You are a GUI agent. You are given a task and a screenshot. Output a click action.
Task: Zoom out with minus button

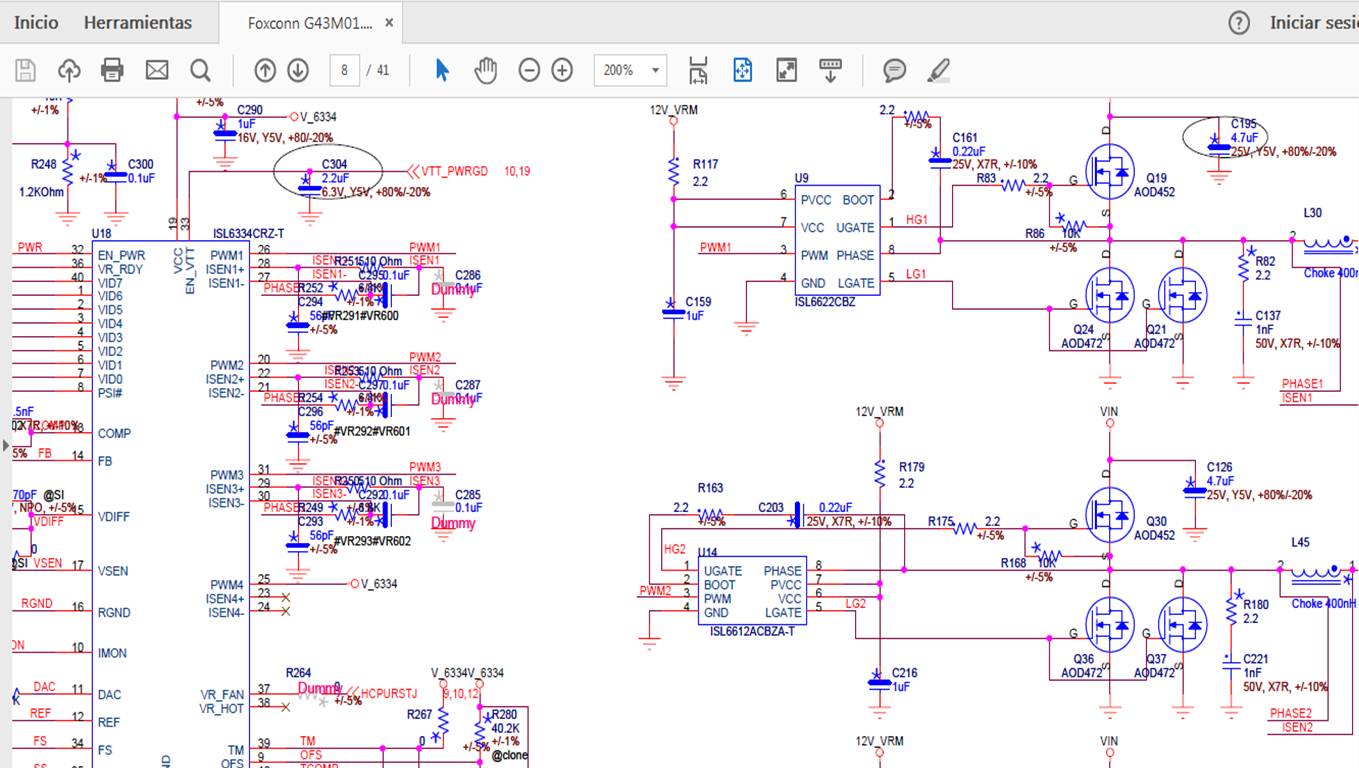point(530,70)
